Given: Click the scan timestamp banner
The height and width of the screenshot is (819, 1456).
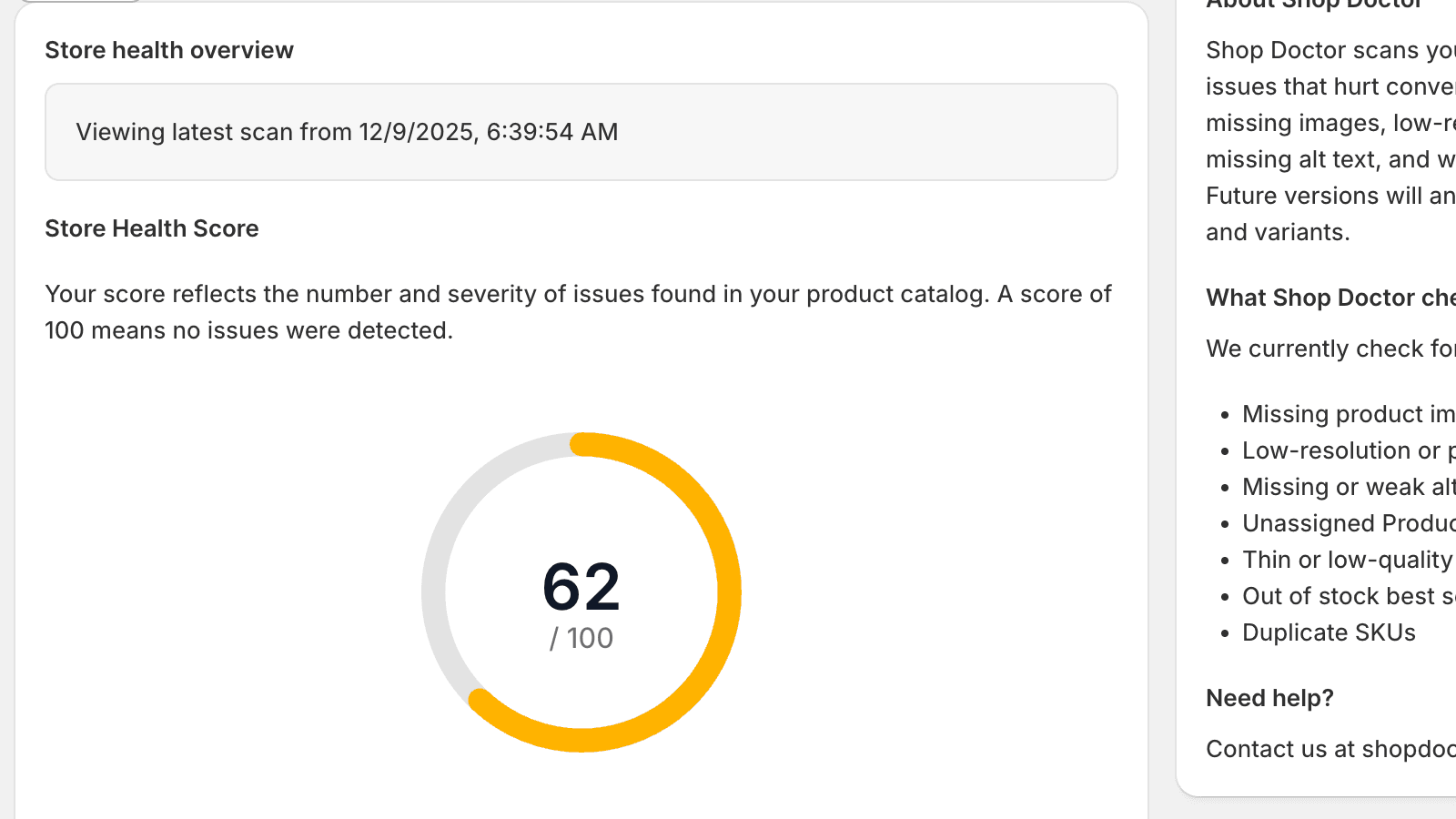Looking at the screenshot, I should point(581,131).
